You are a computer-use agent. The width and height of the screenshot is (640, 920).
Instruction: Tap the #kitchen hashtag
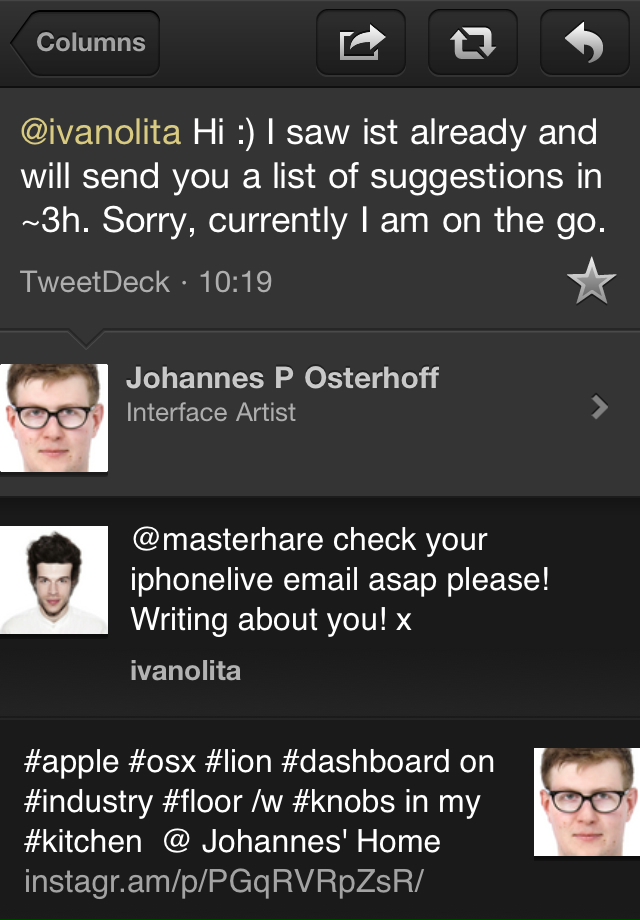83,842
